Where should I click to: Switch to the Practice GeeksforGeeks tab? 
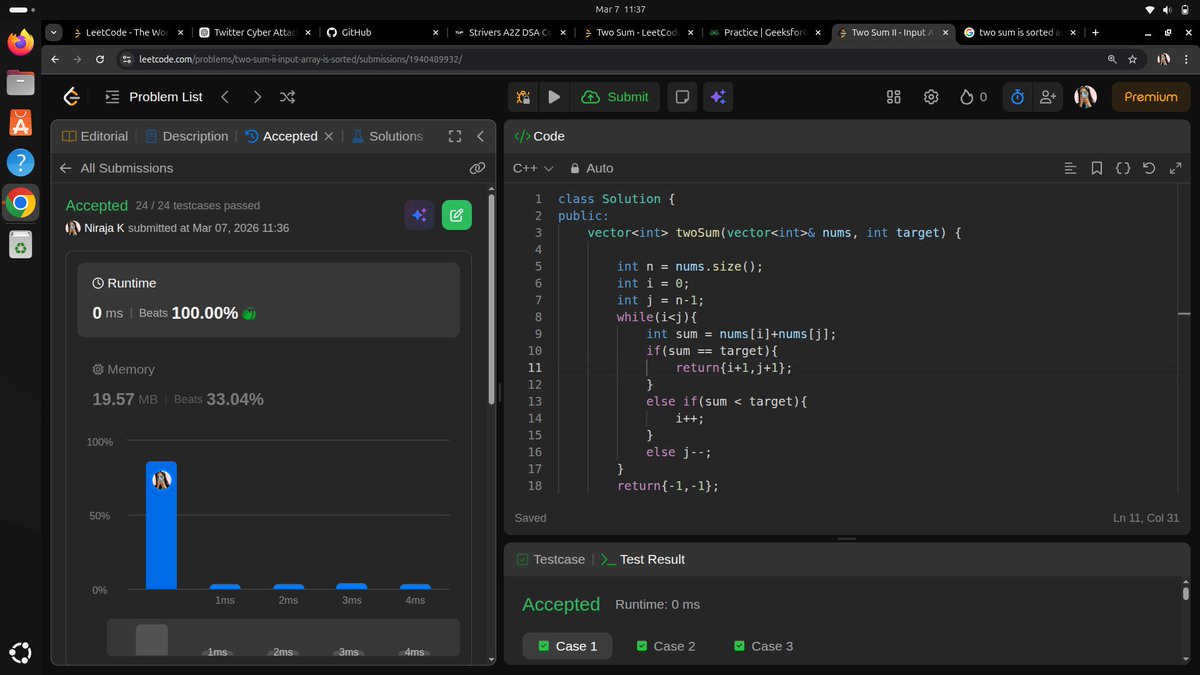[x=765, y=32]
